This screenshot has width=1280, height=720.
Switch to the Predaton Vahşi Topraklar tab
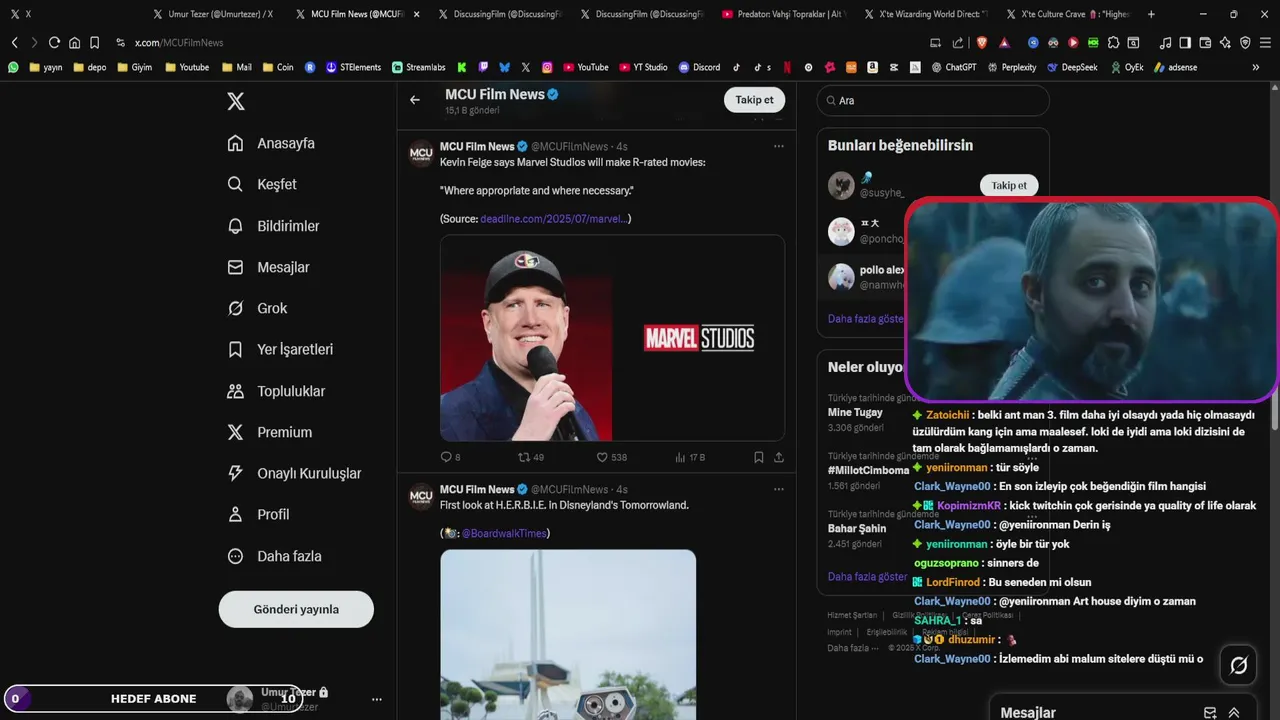pyautogui.click(x=784, y=14)
